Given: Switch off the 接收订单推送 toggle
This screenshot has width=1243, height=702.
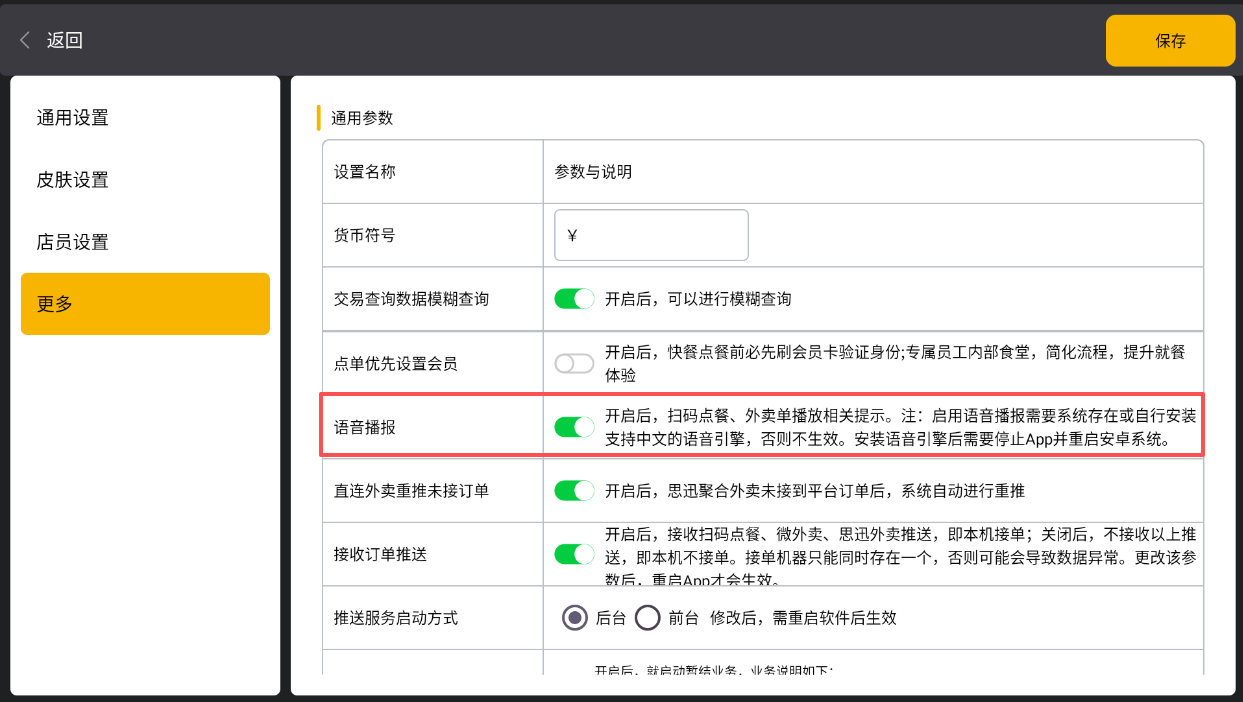Looking at the screenshot, I should 575,554.
